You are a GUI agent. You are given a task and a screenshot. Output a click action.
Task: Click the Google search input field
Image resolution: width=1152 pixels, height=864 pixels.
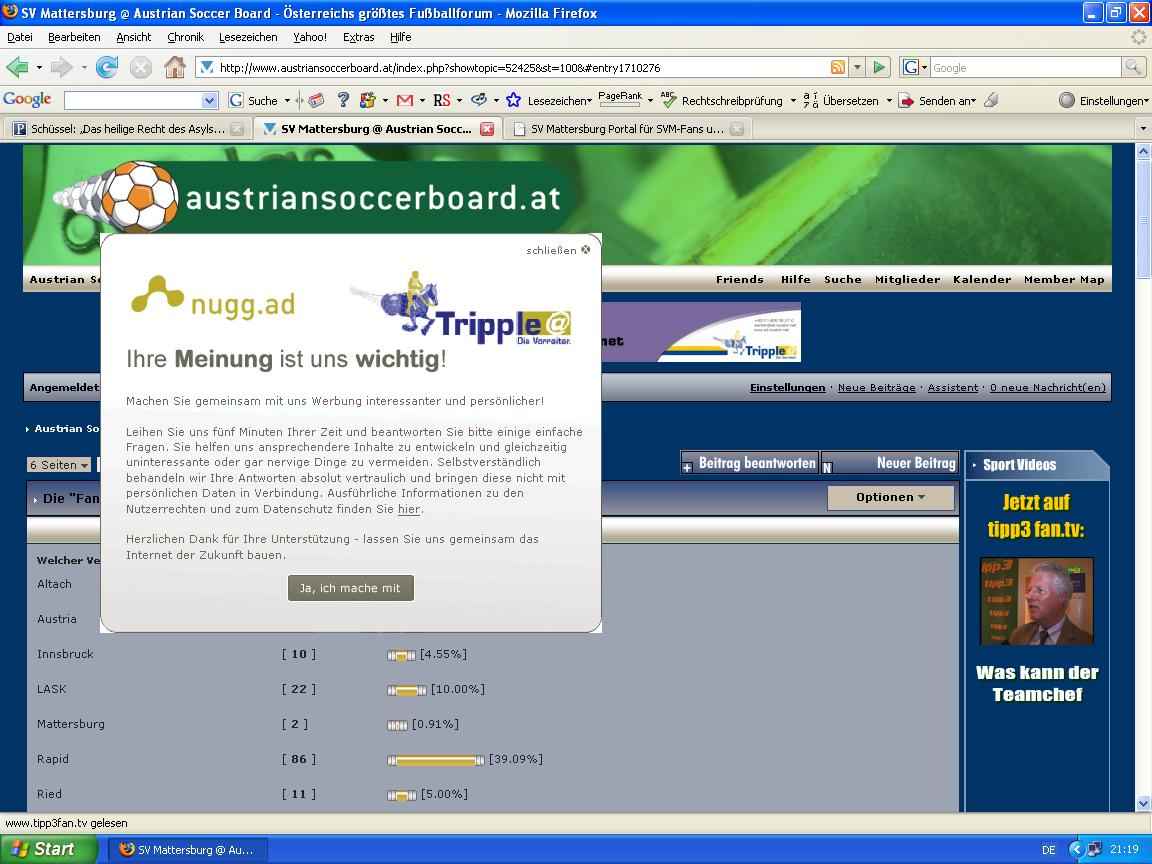pyautogui.click(x=1026, y=68)
